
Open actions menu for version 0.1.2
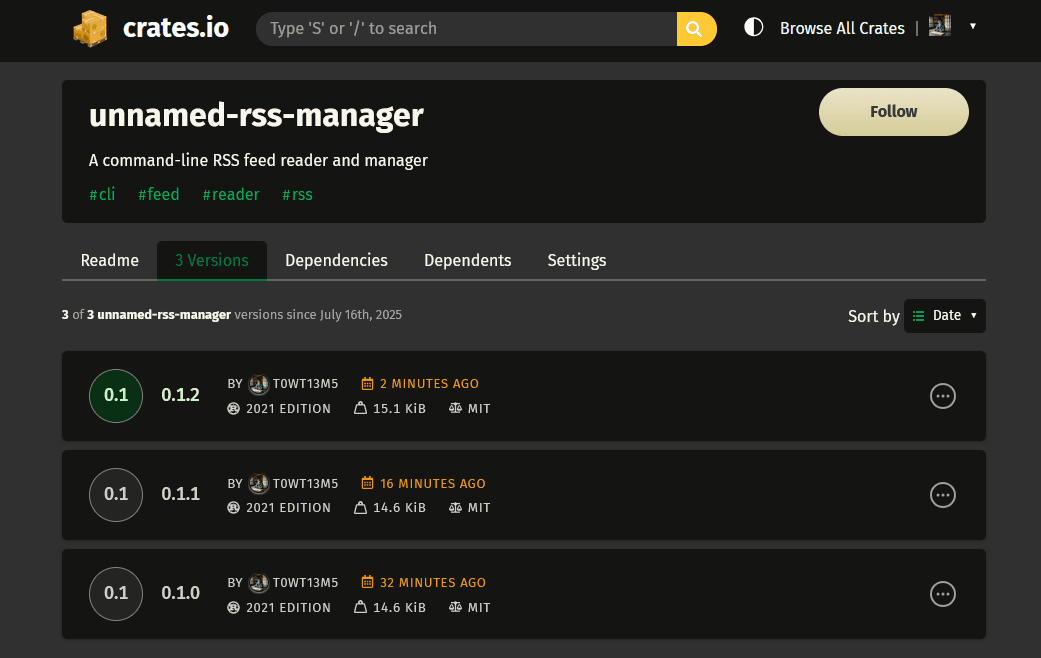click(x=942, y=396)
